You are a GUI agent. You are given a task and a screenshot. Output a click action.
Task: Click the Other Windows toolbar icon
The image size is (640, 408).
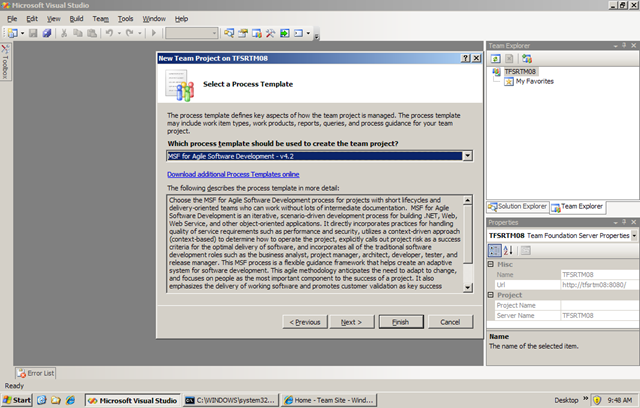tap(298, 33)
